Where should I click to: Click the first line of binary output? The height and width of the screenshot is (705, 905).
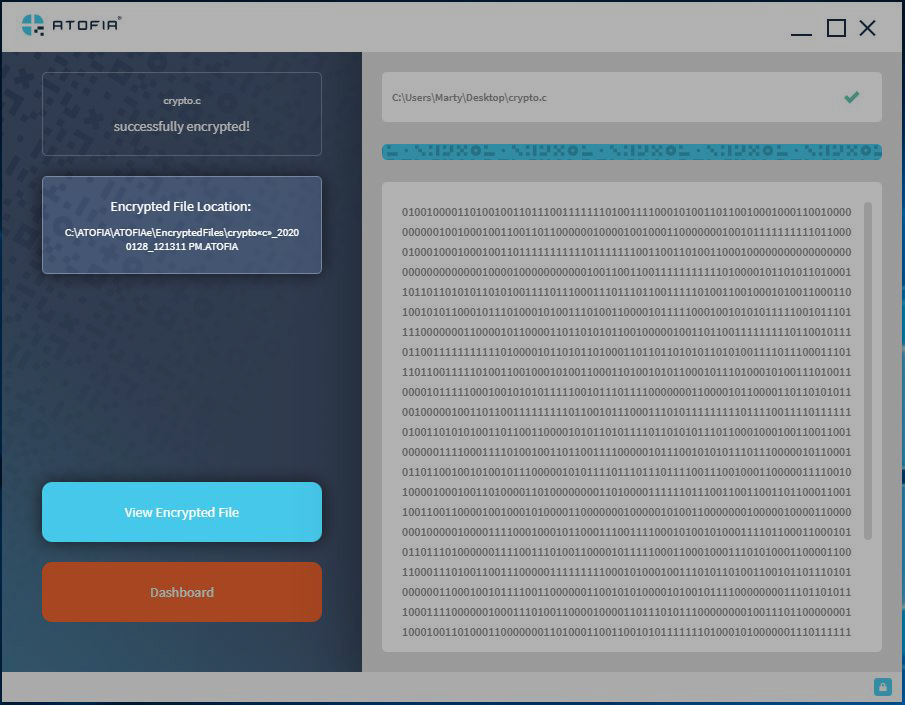[626, 212]
